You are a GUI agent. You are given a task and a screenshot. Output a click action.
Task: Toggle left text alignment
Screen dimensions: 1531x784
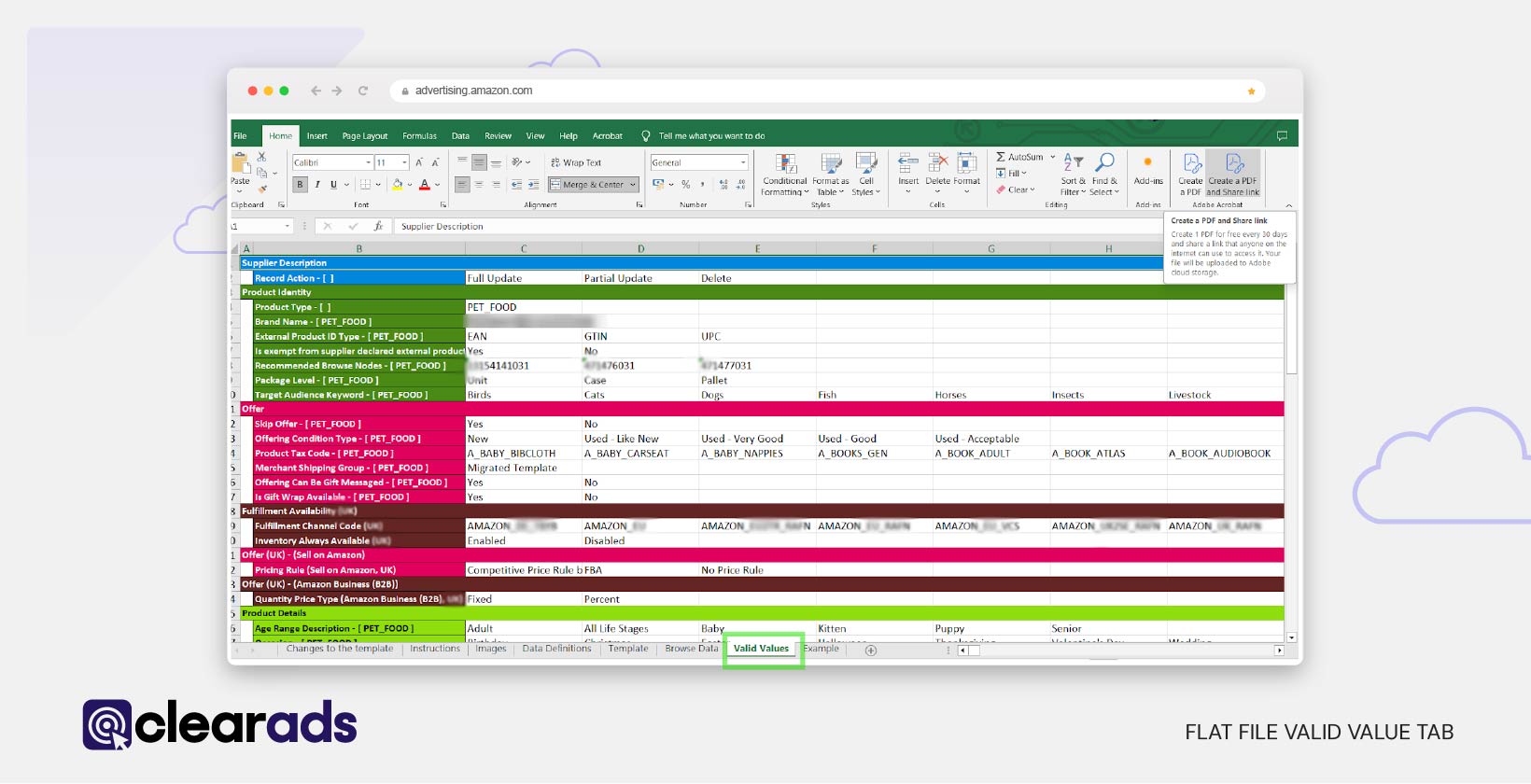[x=462, y=185]
